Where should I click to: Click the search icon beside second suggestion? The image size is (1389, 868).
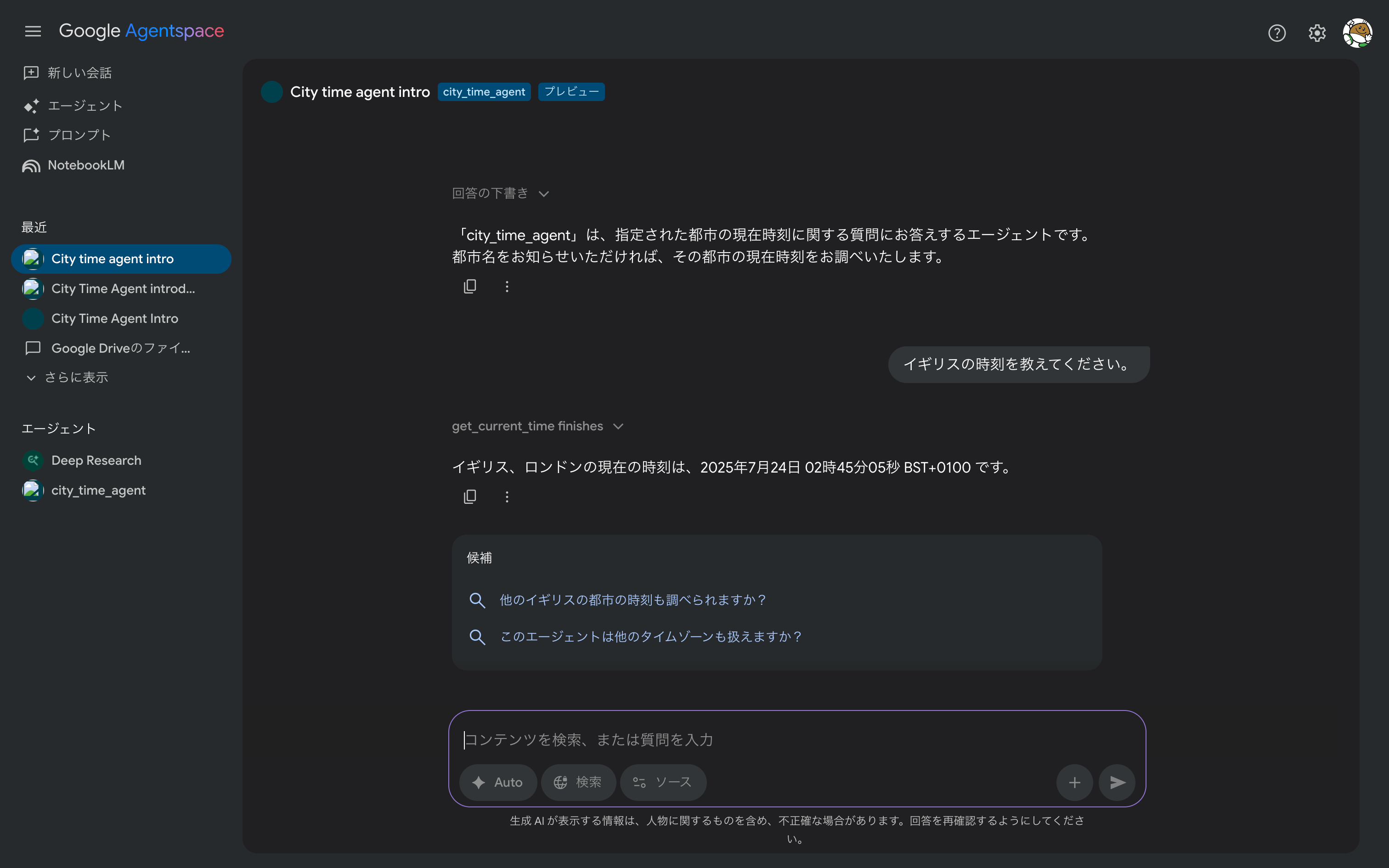click(477, 637)
